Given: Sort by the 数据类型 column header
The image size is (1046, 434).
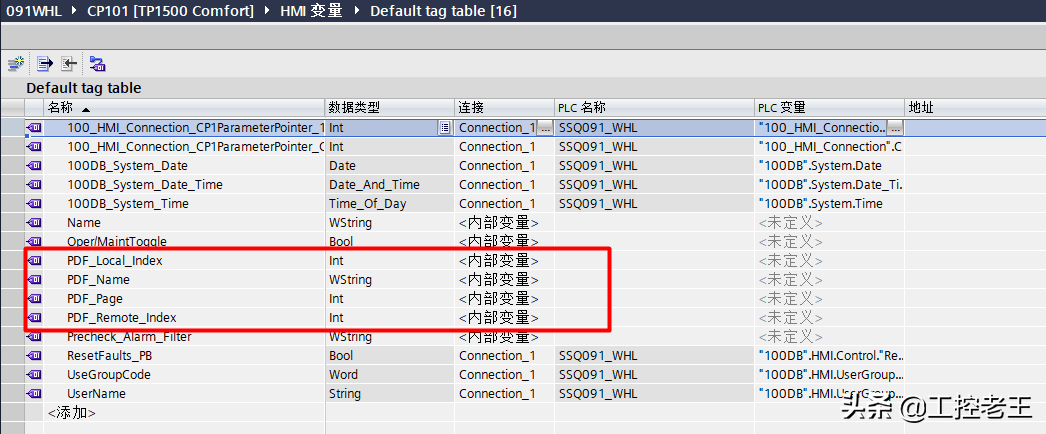Looking at the screenshot, I should 390,107.
